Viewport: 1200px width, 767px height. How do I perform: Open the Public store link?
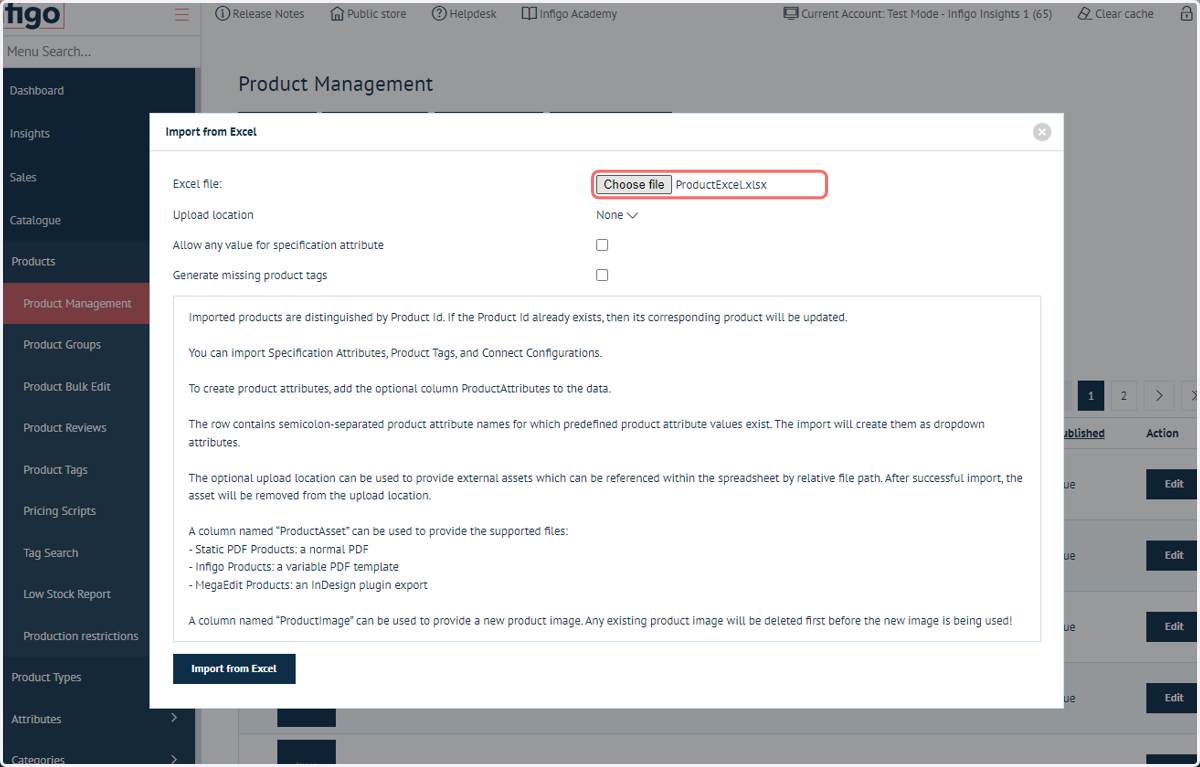[x=368, y=14]
